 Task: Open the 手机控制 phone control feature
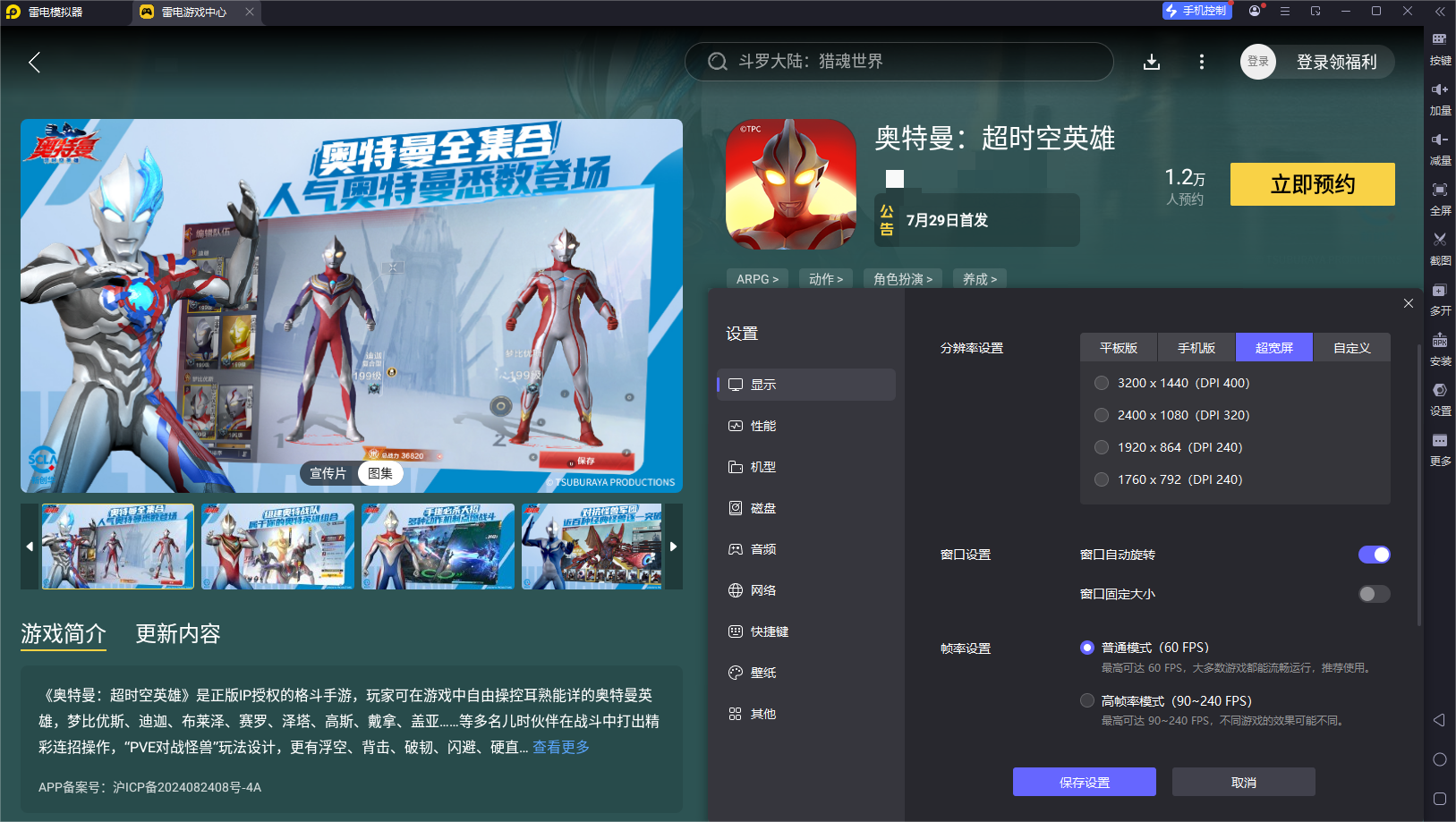point(1197,11)
